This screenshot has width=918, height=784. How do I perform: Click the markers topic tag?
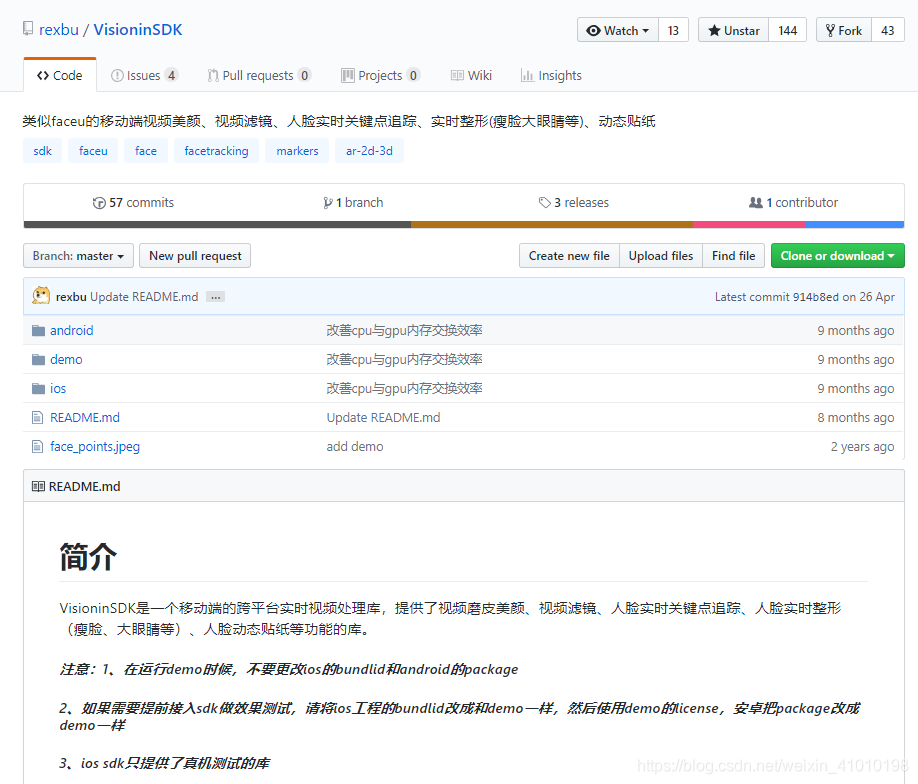tap(297, 151)
